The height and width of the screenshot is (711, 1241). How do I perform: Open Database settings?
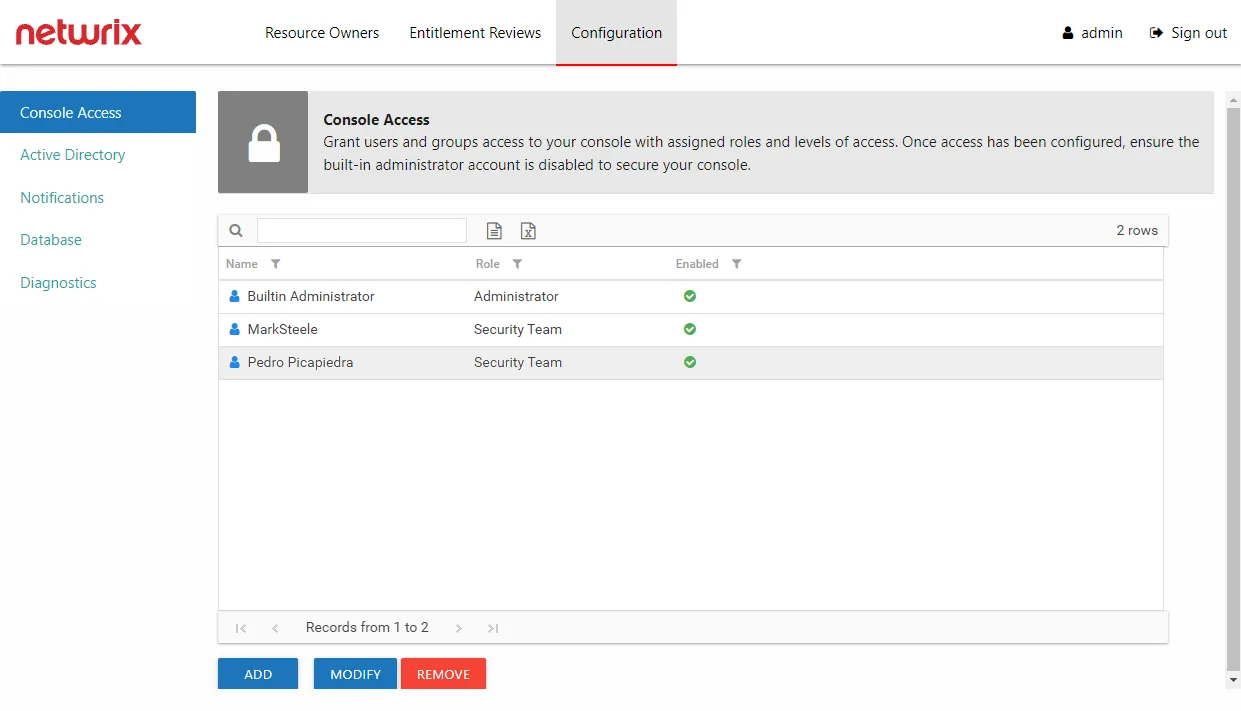51,240
